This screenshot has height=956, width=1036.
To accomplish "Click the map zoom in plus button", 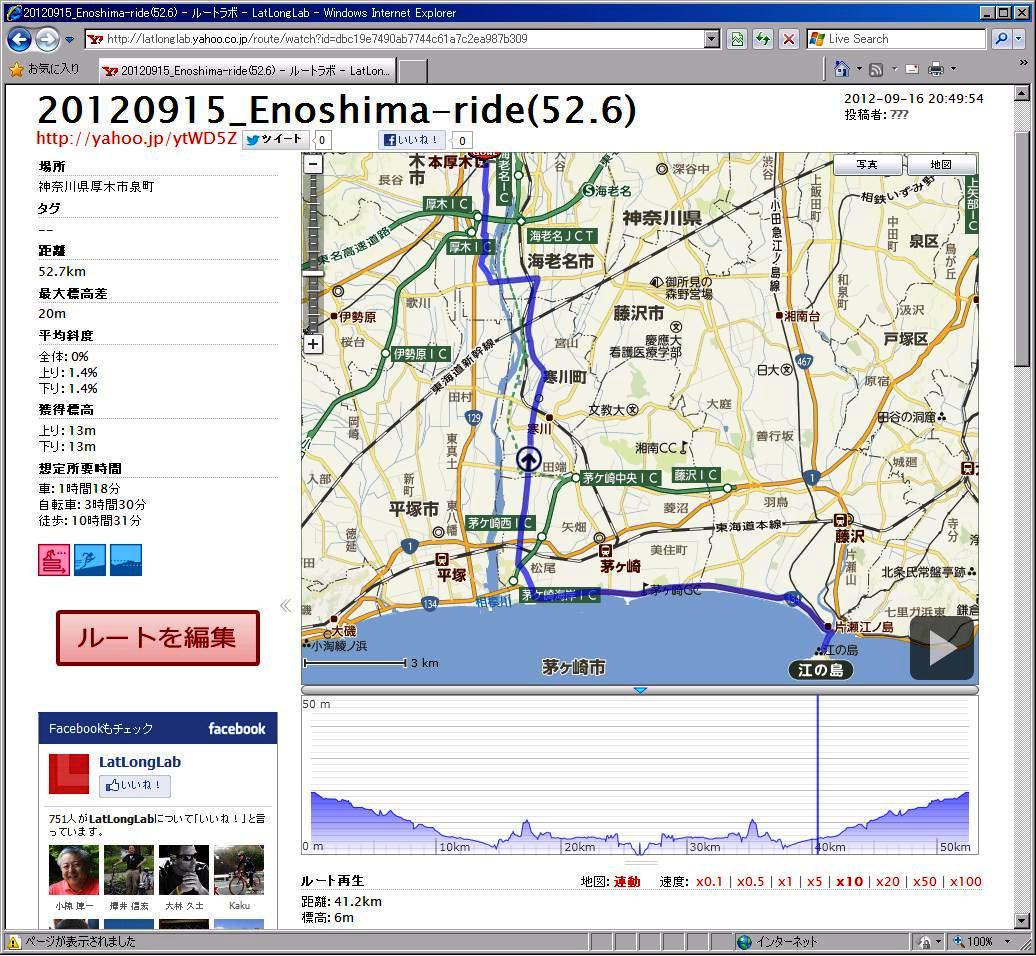I will pos(313,344).
